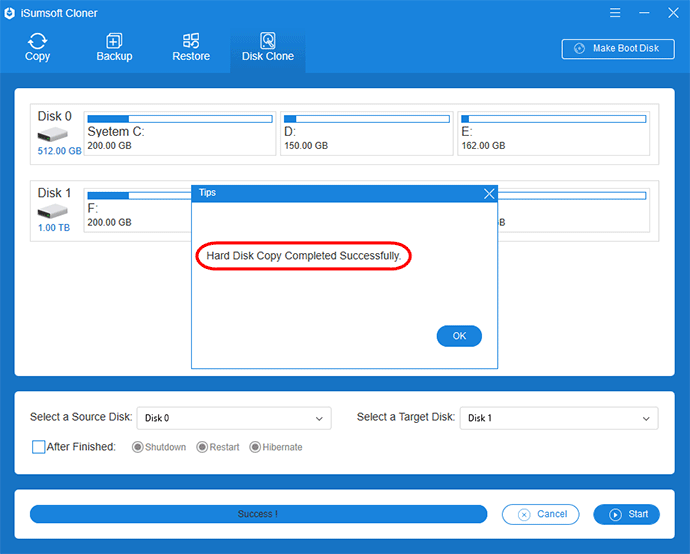Screen dimensions: 690x554
Task: Click OK in the Tips dialog
Action: point(459,336)
